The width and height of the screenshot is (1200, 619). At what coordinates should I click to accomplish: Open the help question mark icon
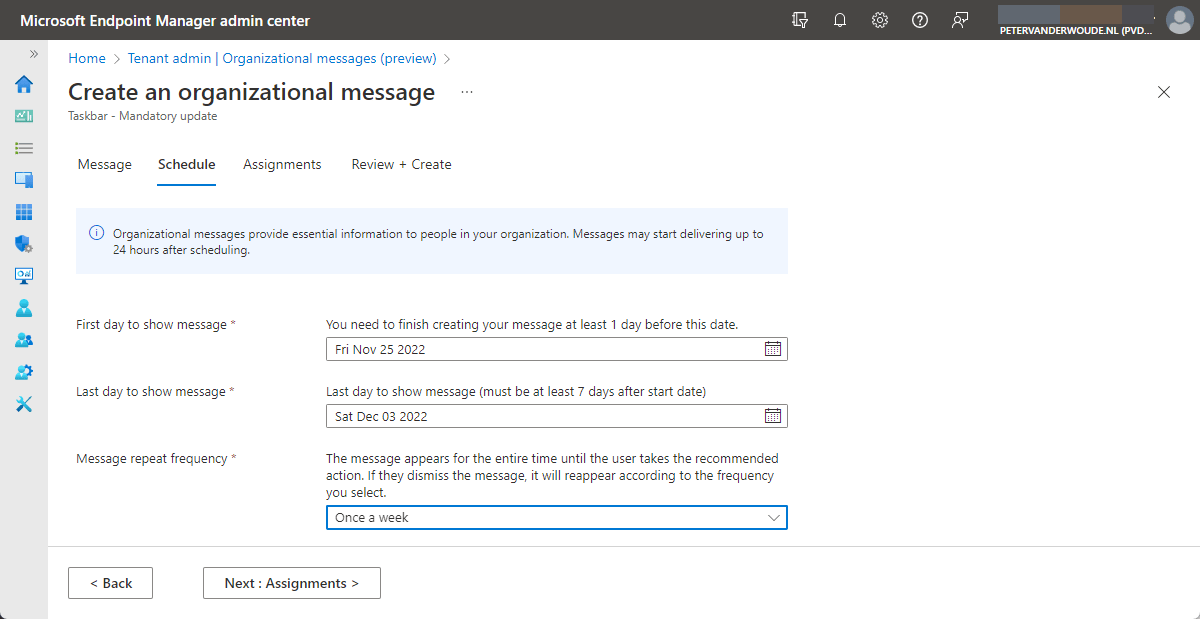click(x=919, y=19)
